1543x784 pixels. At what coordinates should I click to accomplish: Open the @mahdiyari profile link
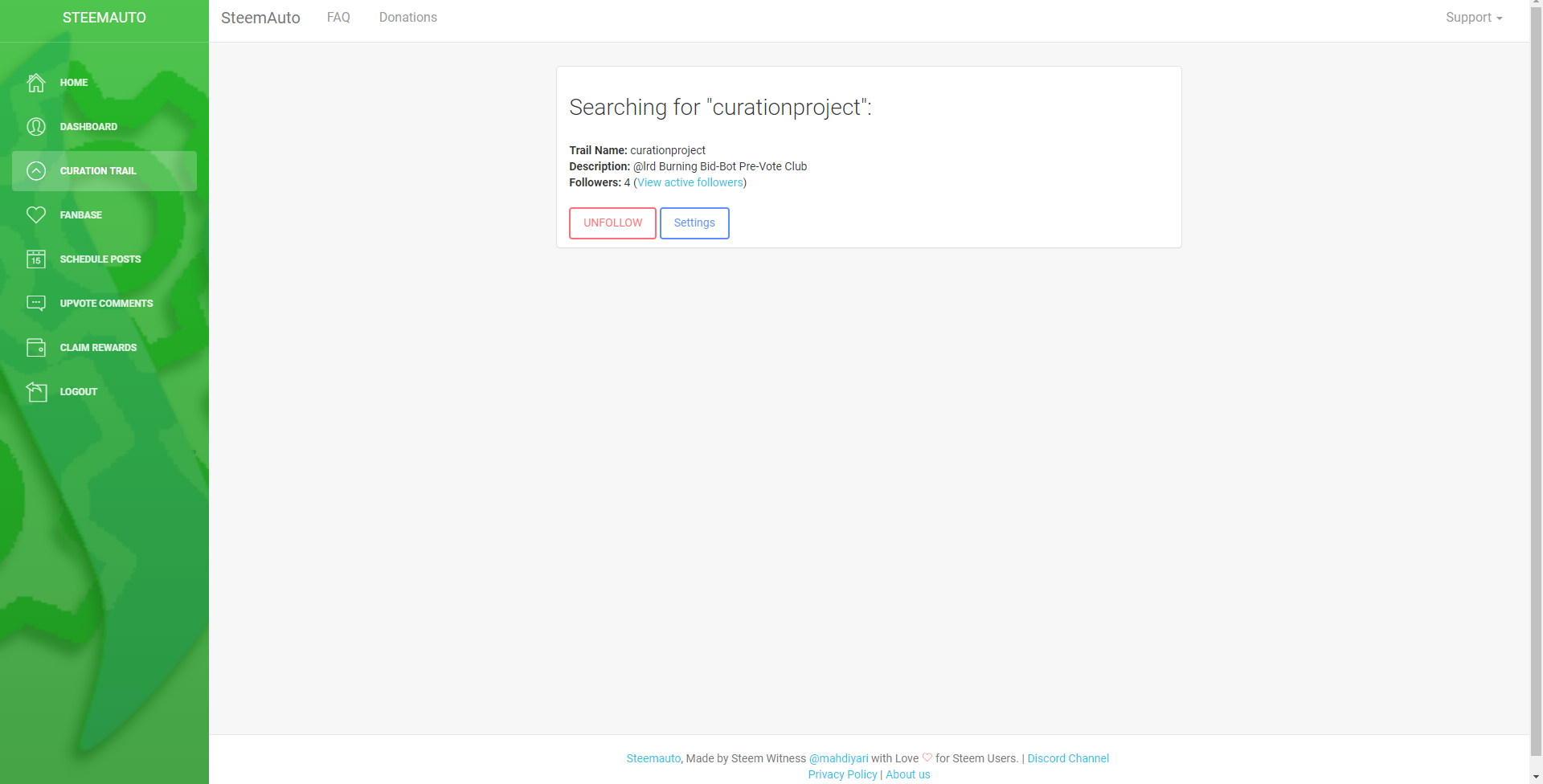click(838, 758)
